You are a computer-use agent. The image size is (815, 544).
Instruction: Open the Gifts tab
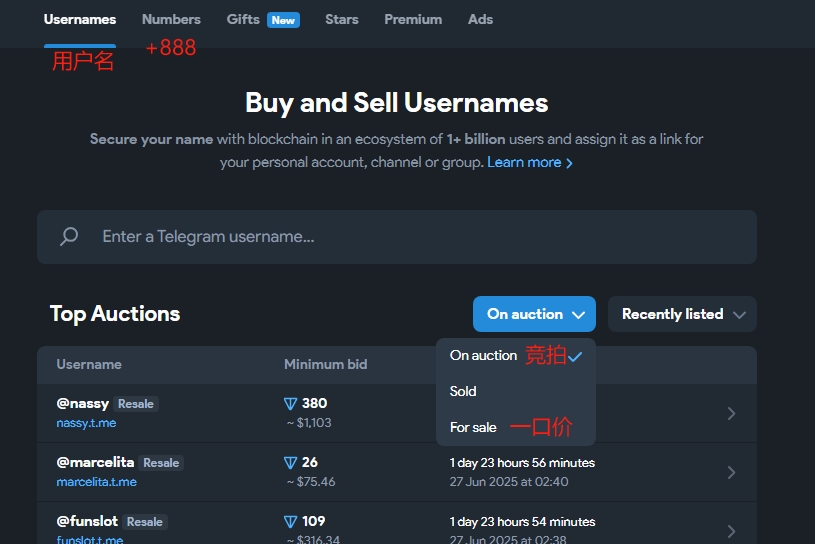tap(243, 20)
